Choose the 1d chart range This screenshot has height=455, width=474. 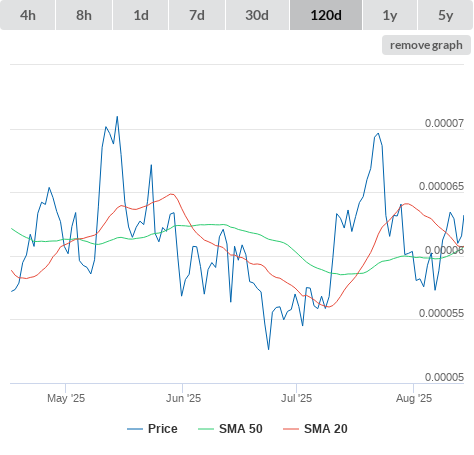[x=141, y=15]
